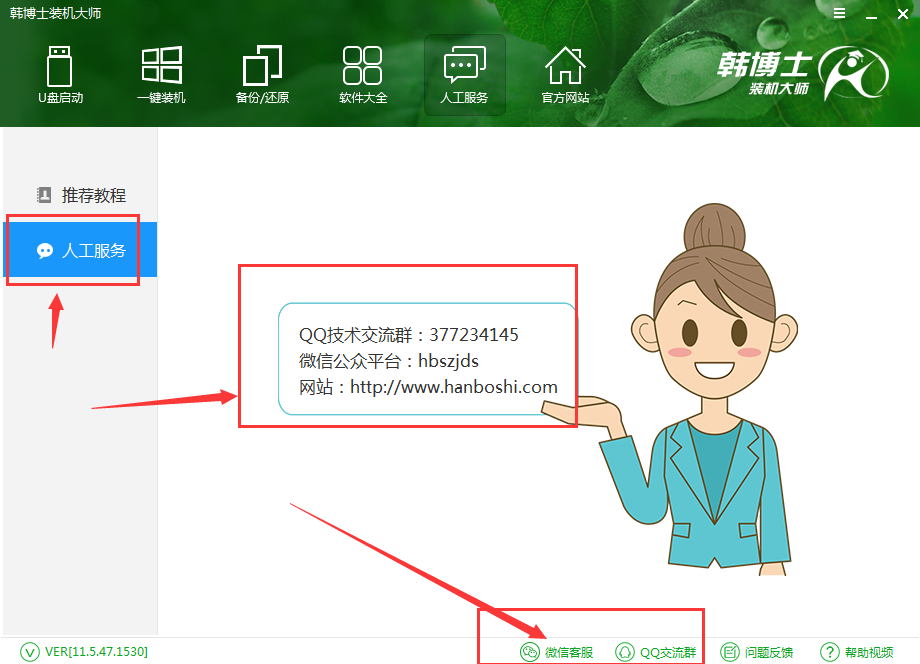
Task: Open the 官方网站 home icon
Action: 565,74
